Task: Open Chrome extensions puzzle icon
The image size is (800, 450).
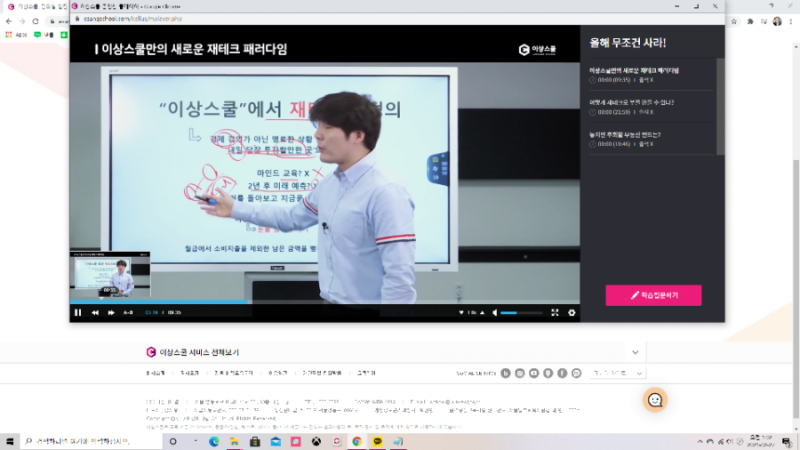Action: 750,21
